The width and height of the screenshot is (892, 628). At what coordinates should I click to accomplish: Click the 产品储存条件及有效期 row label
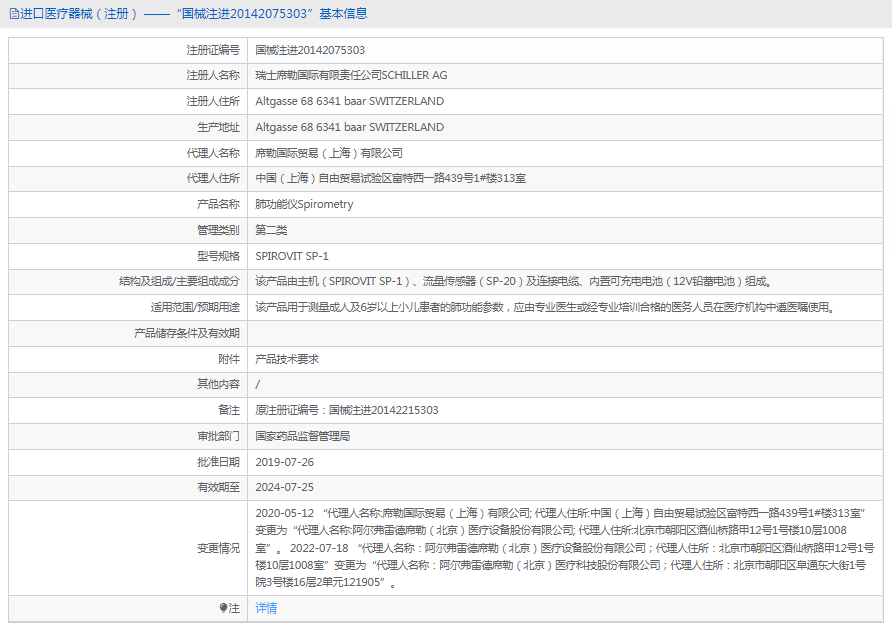[x=187, y=333]
